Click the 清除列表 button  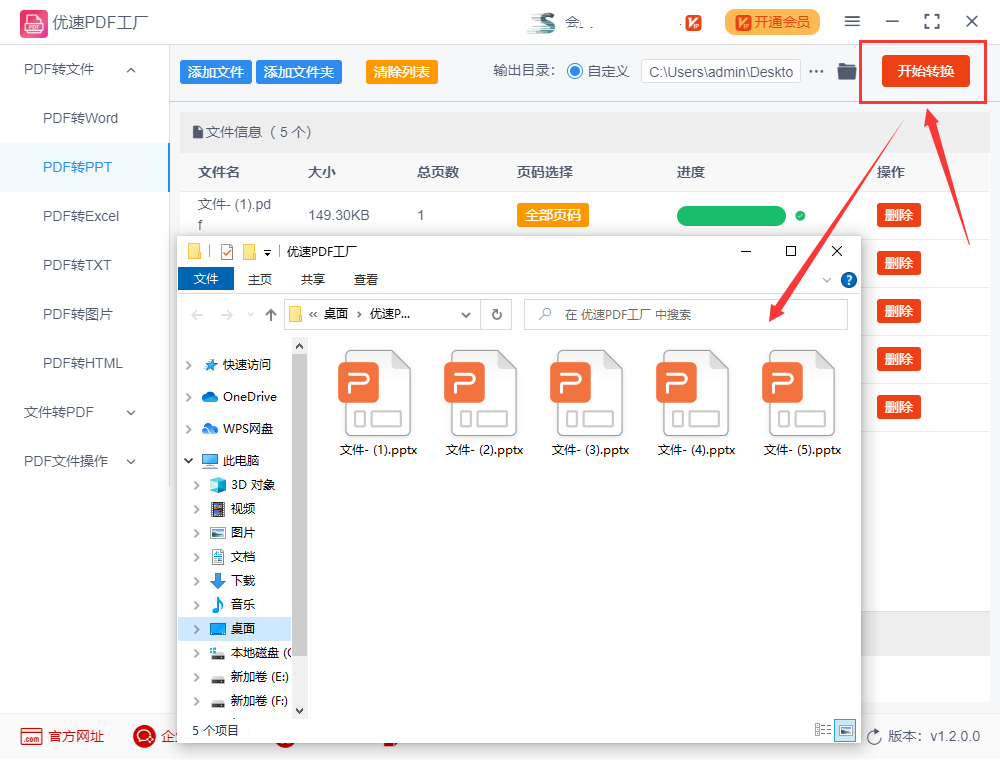401,72
